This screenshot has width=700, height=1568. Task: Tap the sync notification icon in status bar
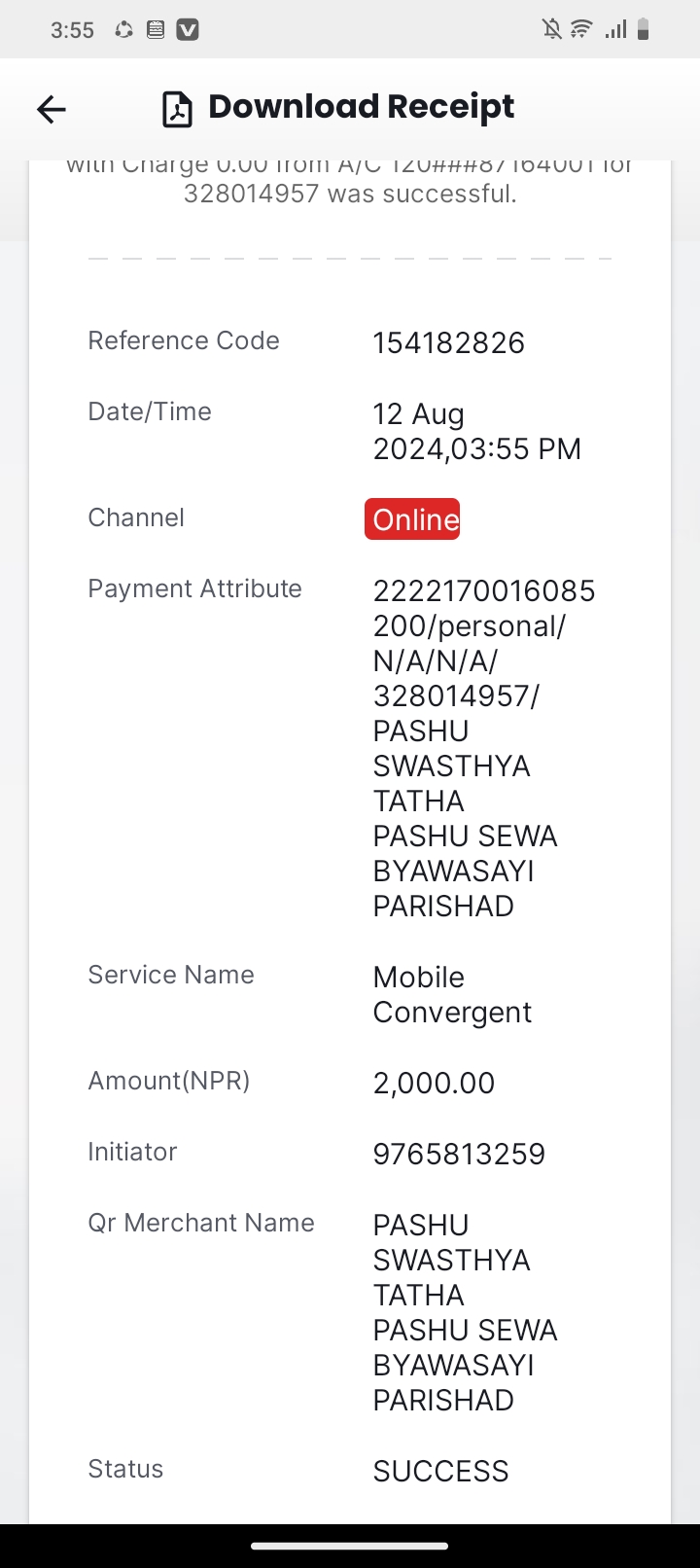tap(123, 30)
